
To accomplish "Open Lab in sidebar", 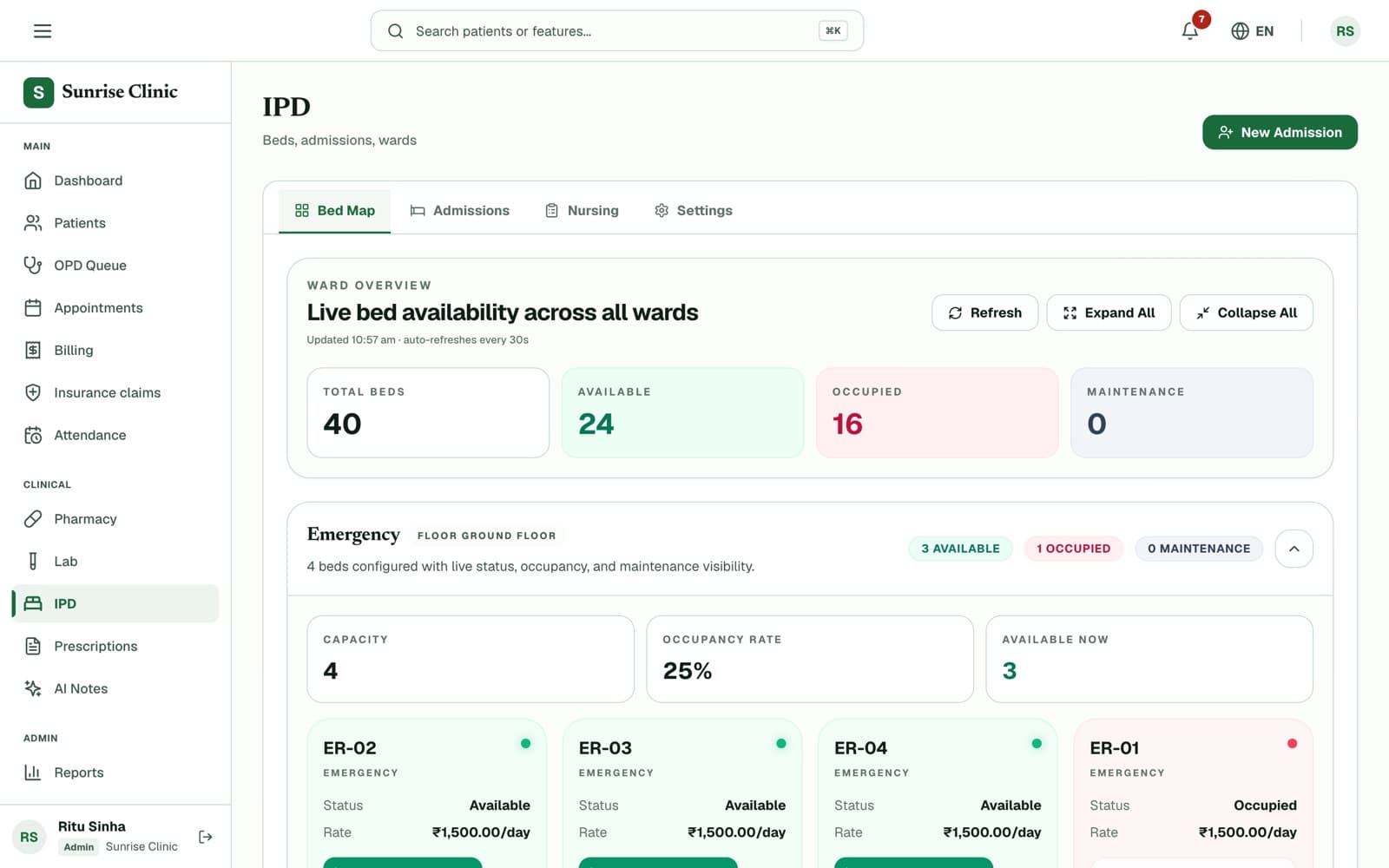I will [115, 562].
